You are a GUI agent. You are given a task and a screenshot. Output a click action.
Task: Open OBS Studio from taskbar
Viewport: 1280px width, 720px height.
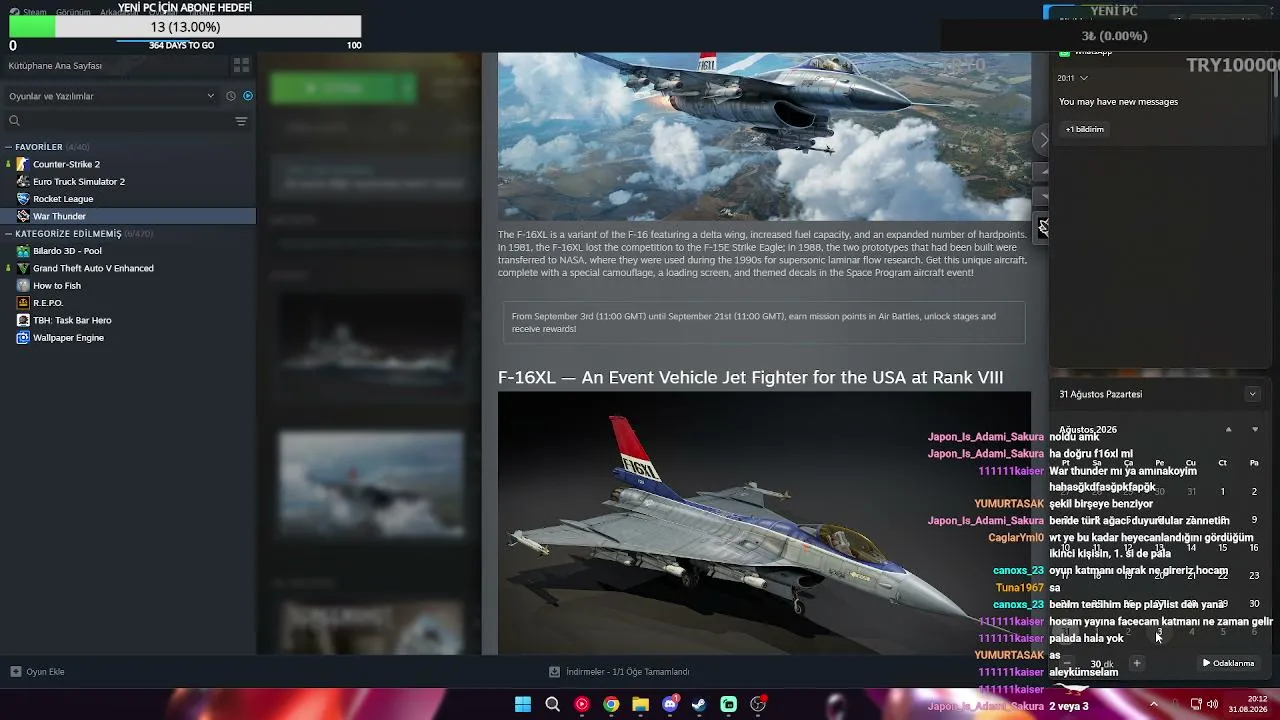758,704
